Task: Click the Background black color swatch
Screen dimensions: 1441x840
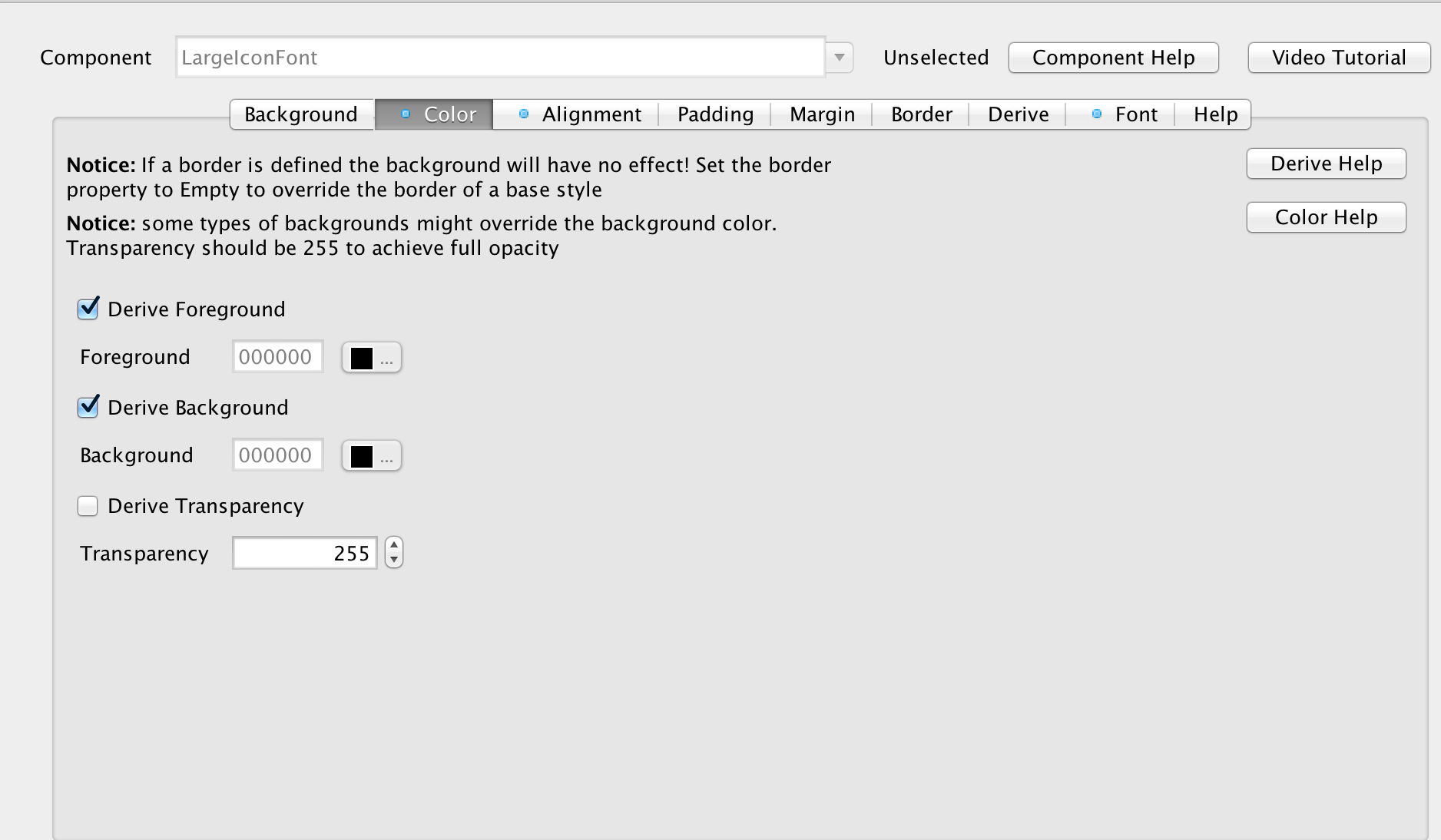Action: (361, 455)
